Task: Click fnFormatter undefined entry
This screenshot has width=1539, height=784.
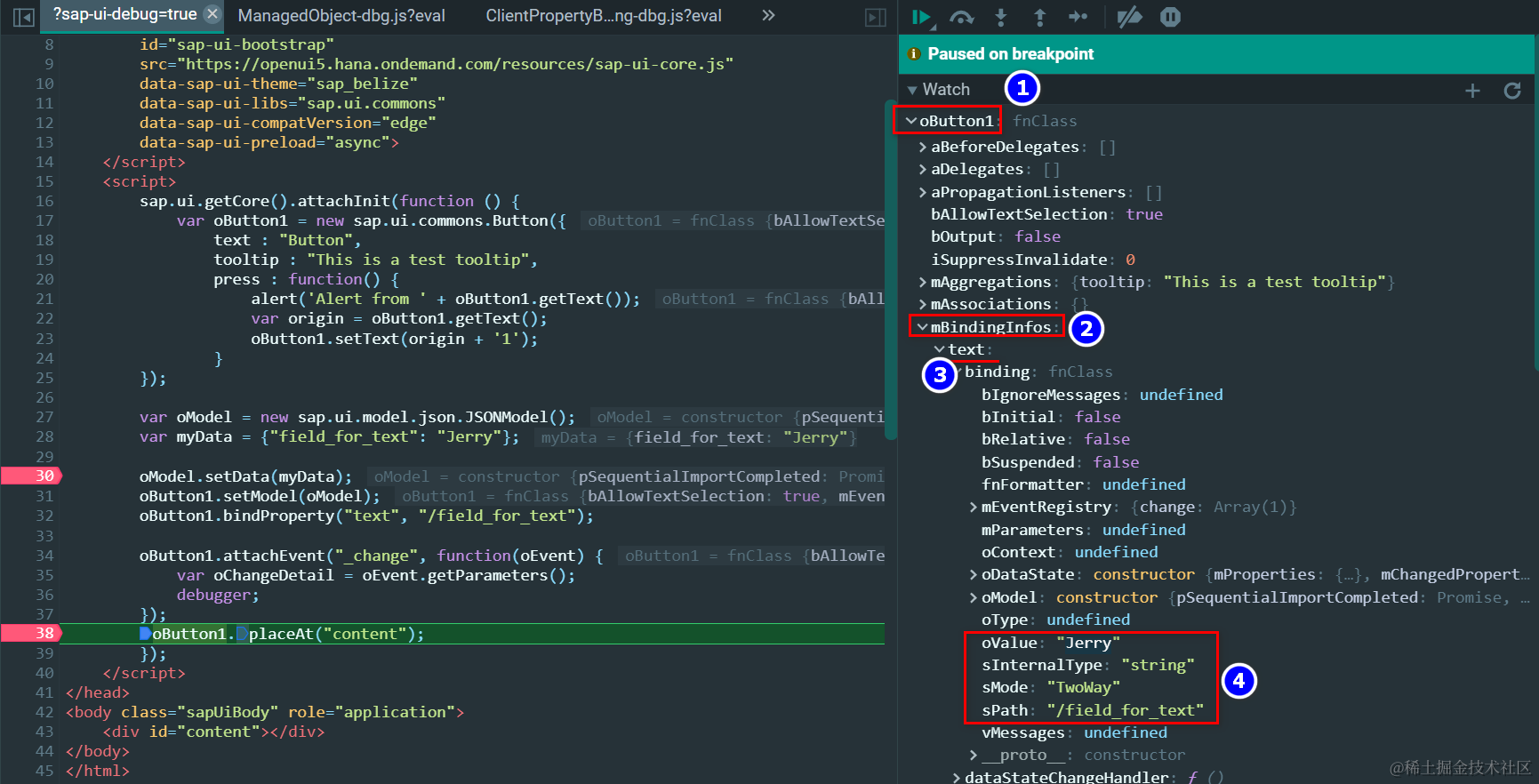Action: click(x=1083, y=484)
